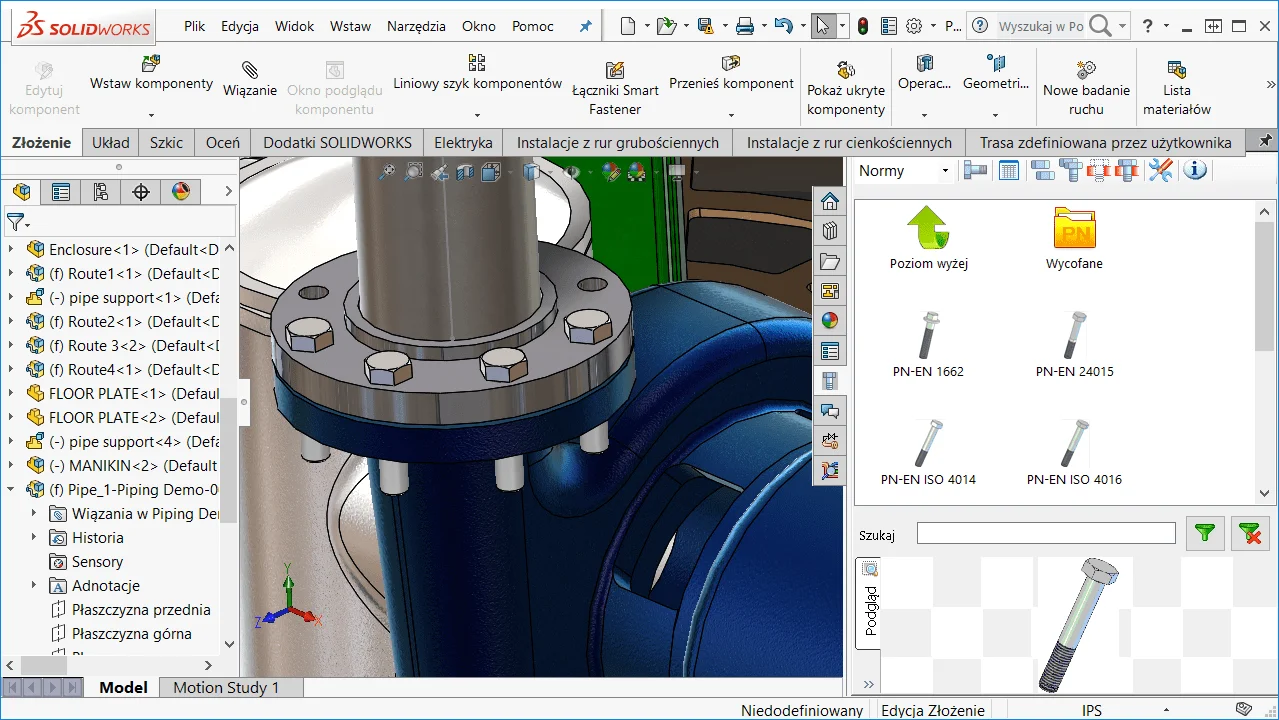Collapse the Pipe_1-Piping Demo tree node

[x=12, y=489]
